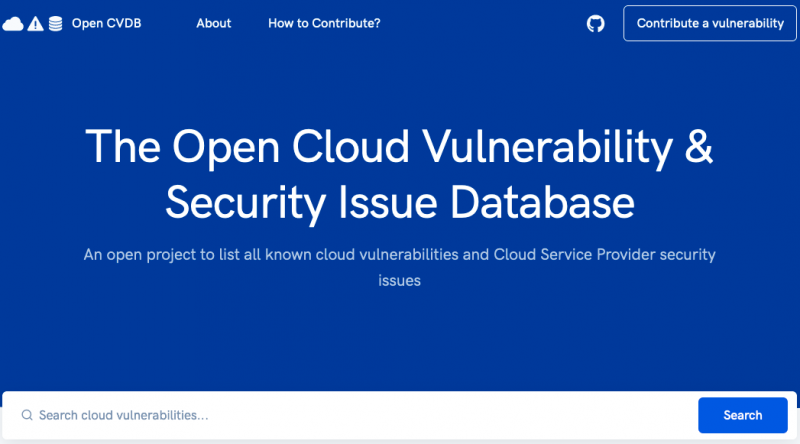Click the subtitle starting 'An open project'

pos(399,255)
